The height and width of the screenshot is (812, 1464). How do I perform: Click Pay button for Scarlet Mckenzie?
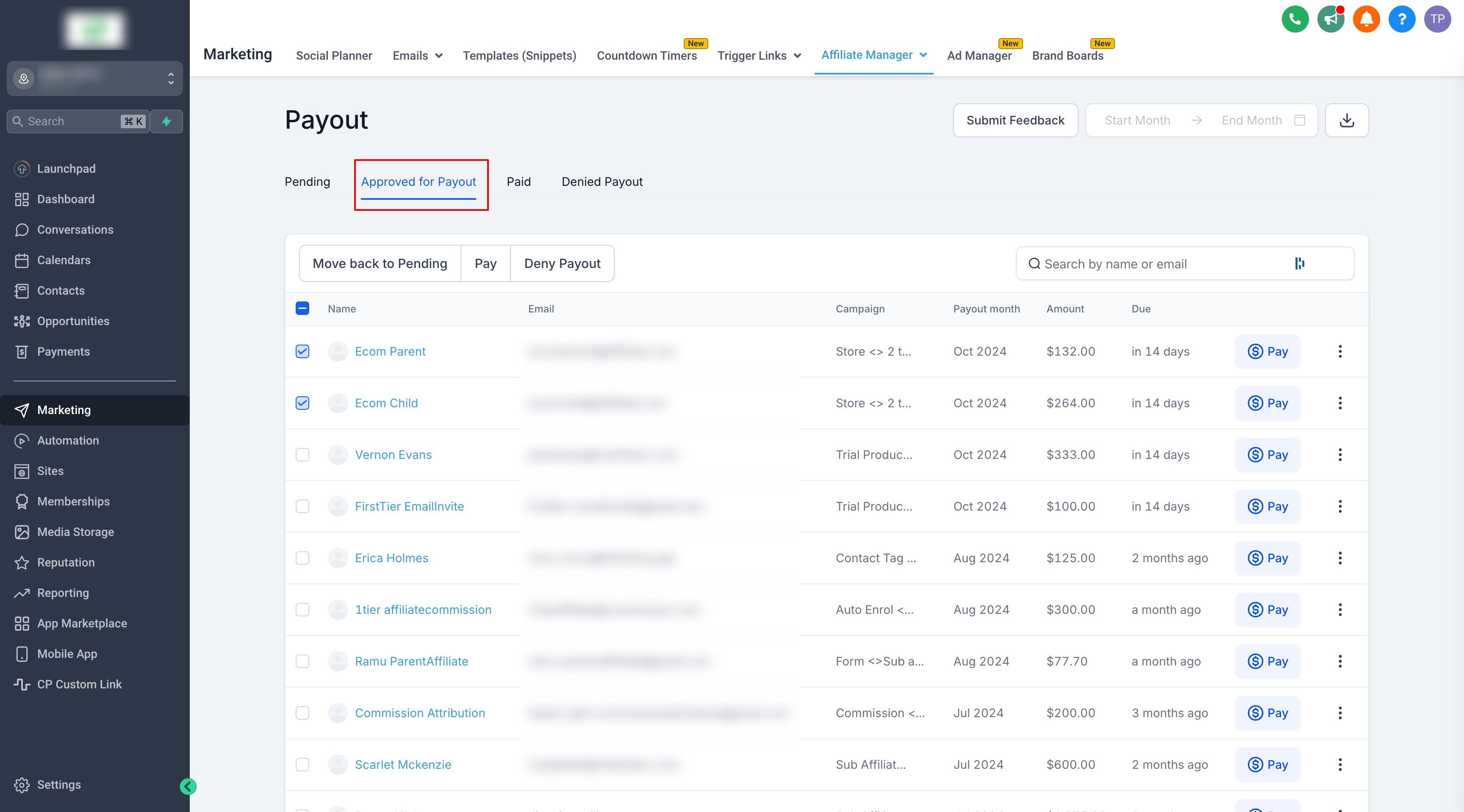[x=1267, y=765]
